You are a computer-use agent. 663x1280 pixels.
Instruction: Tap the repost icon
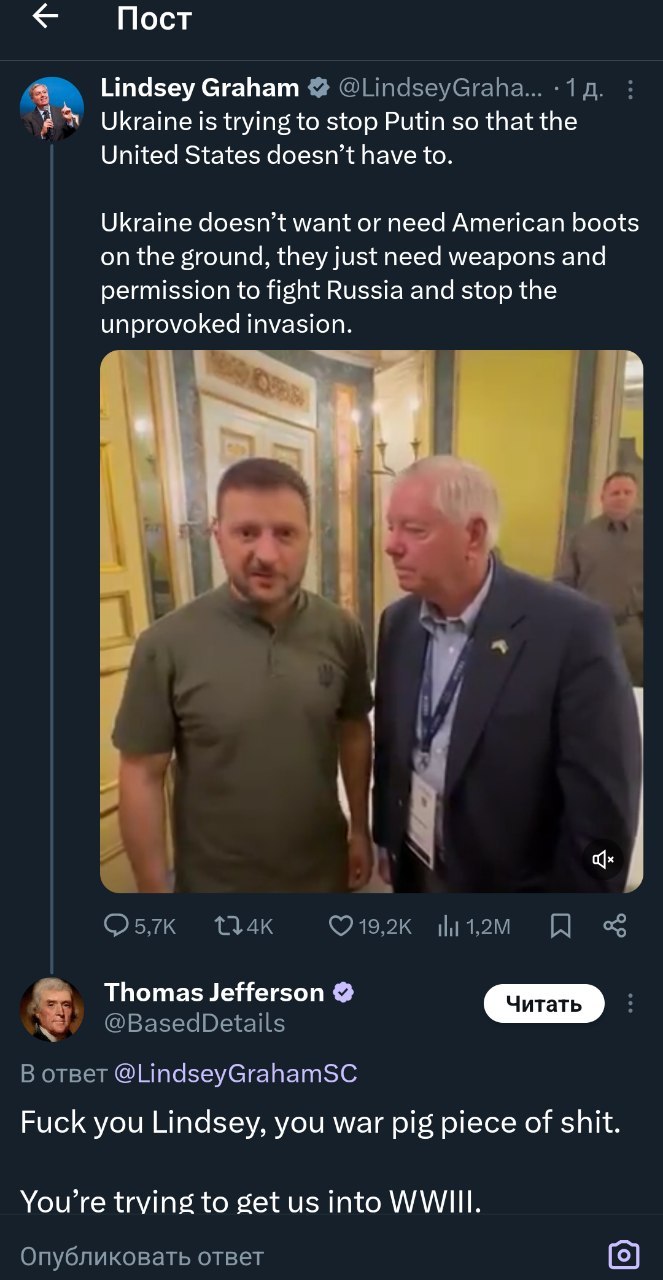pyautogui.click(x=228, y=927)
